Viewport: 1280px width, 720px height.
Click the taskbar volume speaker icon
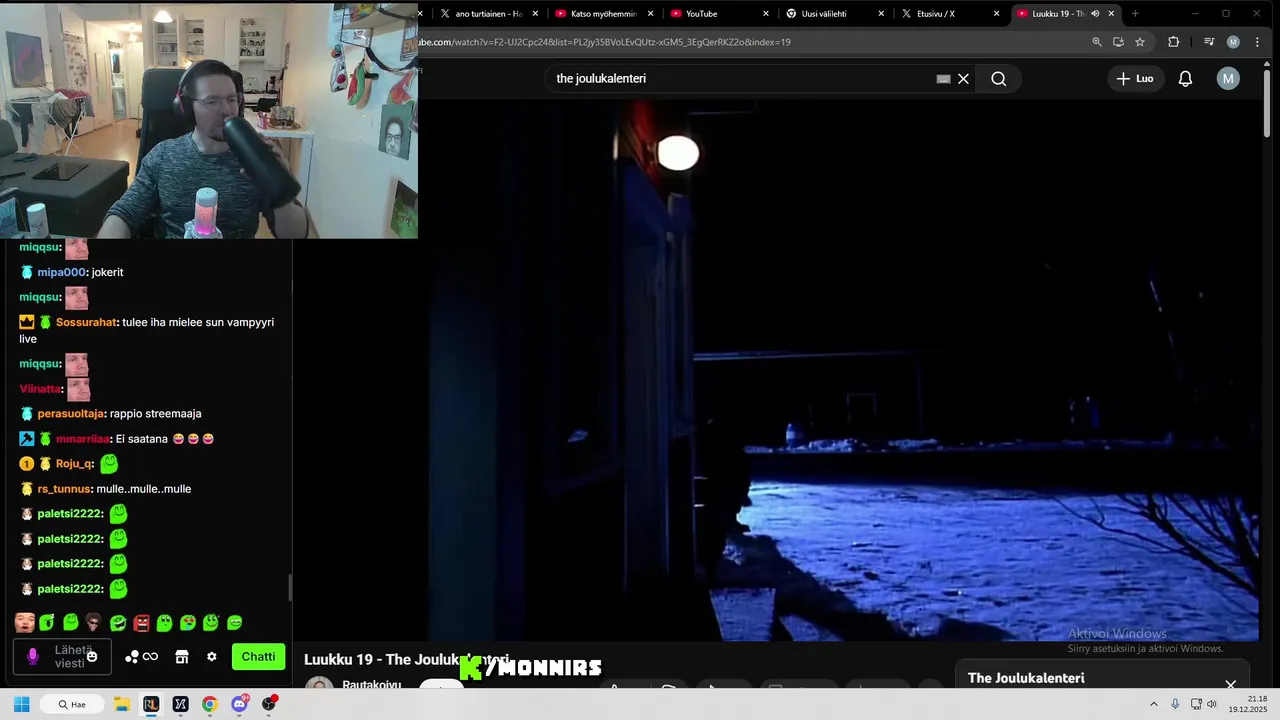[x=1212, y=704]
